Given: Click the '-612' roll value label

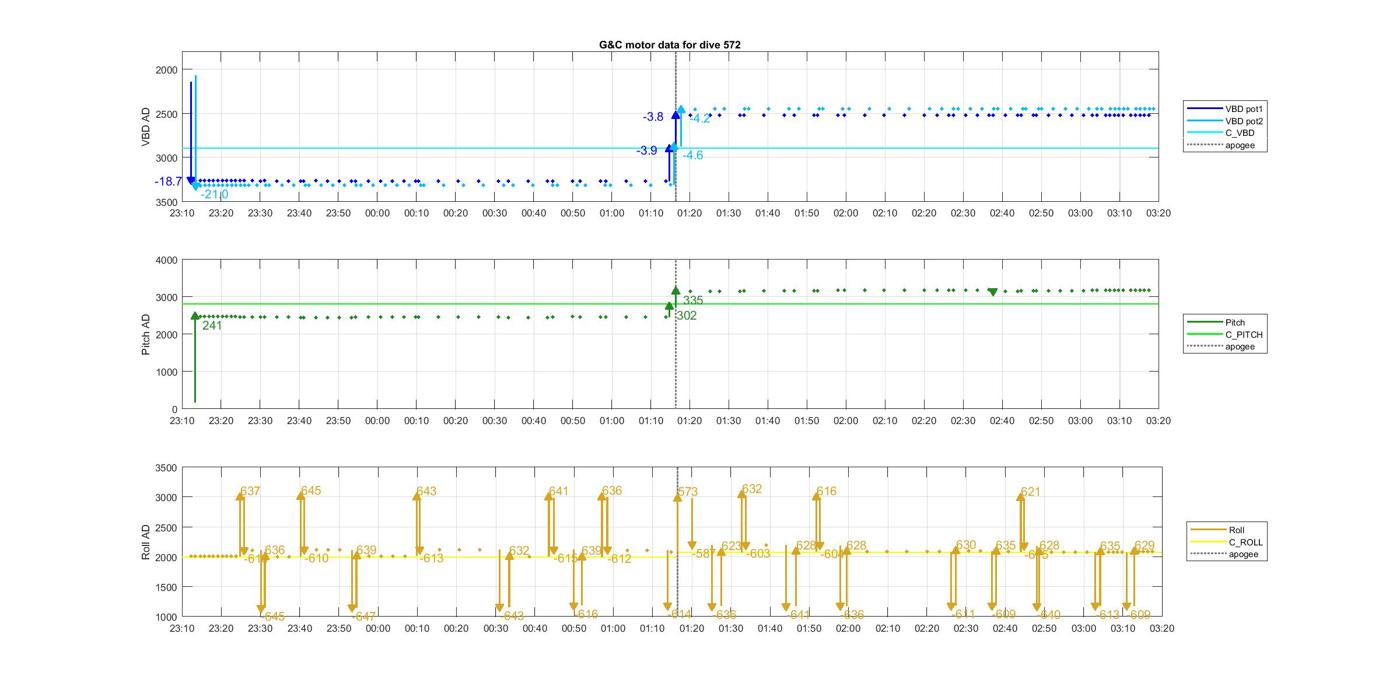Looking at the screenshot, I should click(x=620, y=559).
